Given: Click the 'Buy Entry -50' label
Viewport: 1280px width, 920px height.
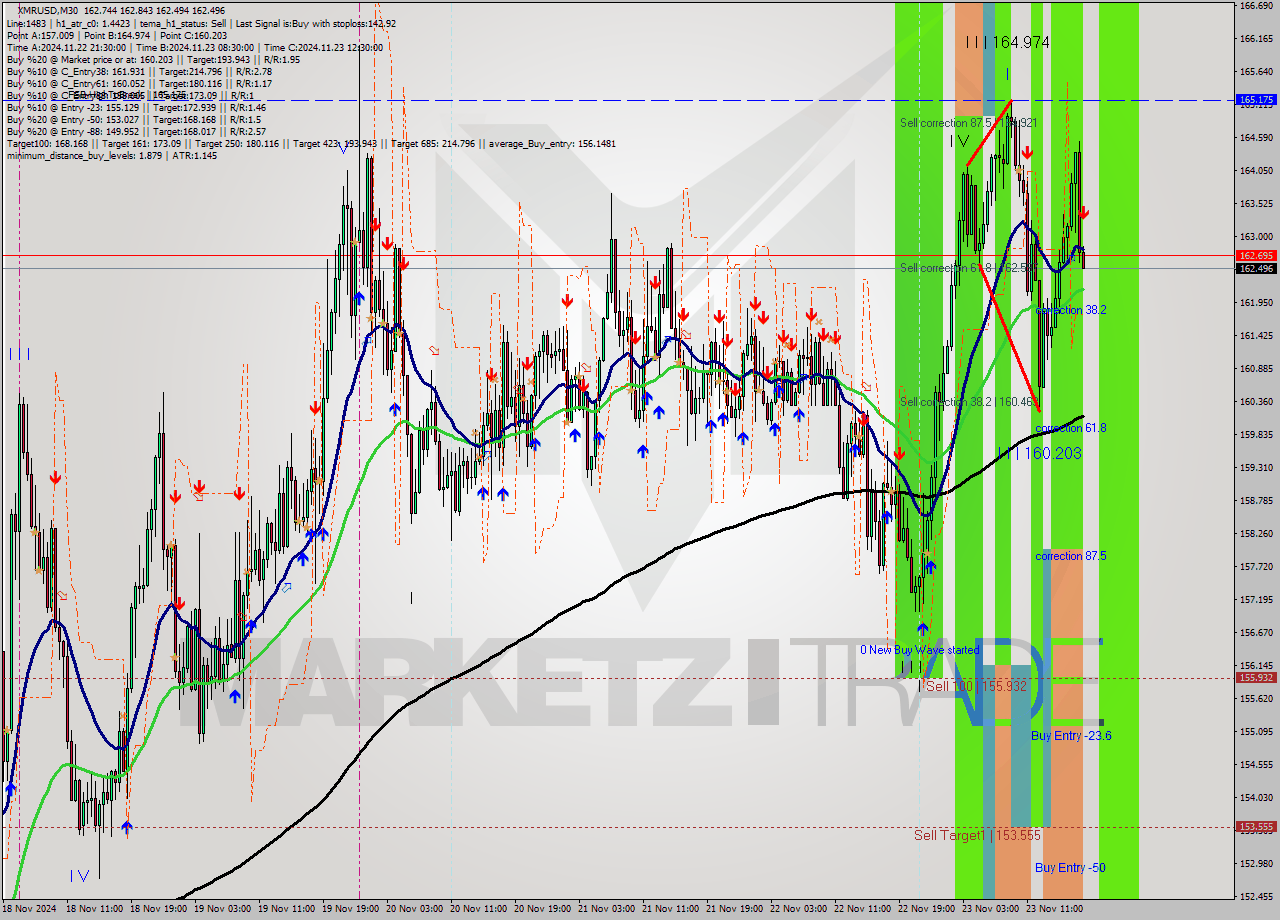Looking at the screenshot, I should 1070,868.
